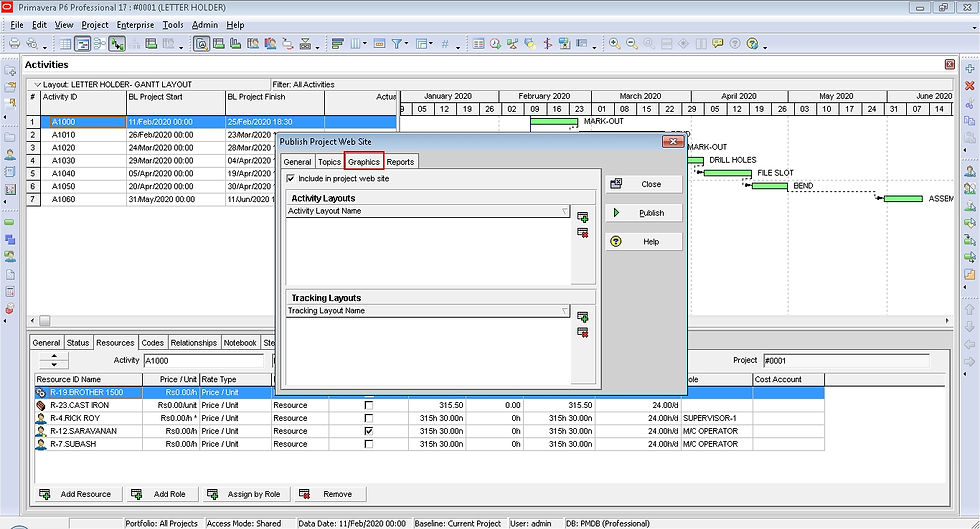Image resolution: width=980 pixels, height=529 pixels.
Task: Click the Zoom Out magnifier icon
Action: tap(632, 44)
